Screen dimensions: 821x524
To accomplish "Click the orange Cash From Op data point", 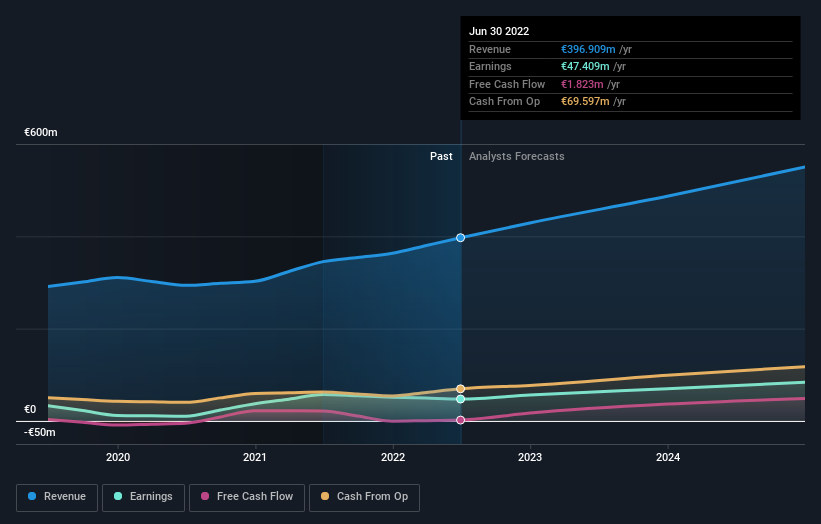I will click(x=460, y=389).
